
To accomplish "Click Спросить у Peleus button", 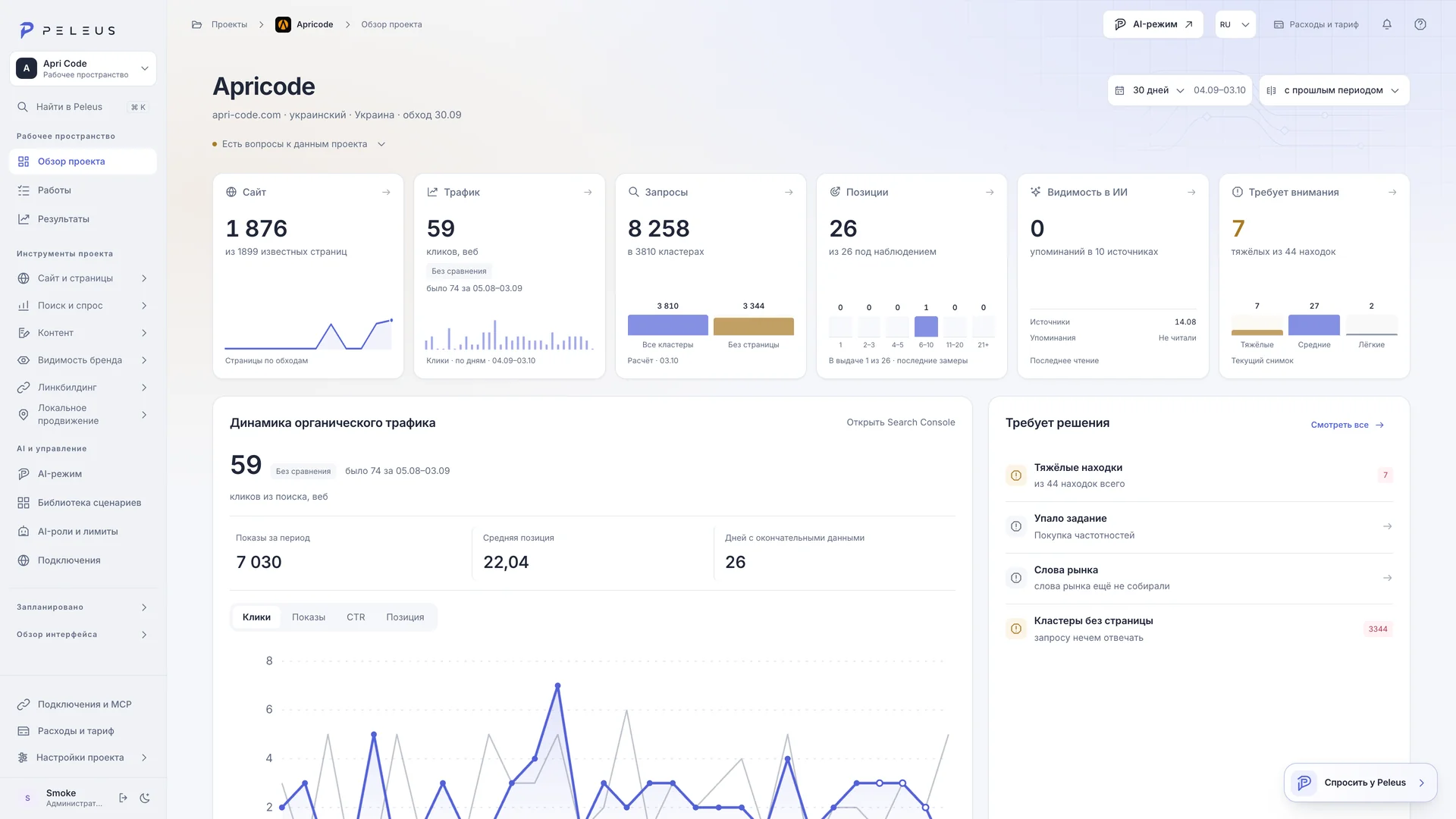I will (1360, 783).
